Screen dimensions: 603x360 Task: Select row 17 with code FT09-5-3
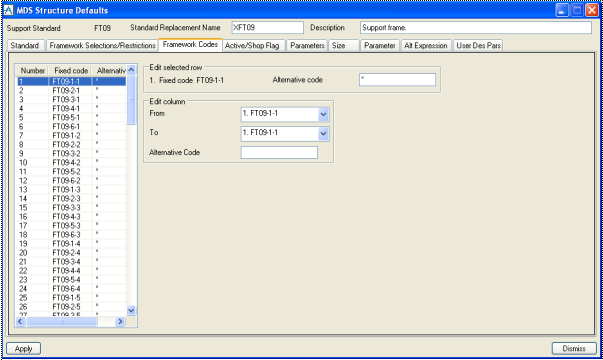[71, 226]
